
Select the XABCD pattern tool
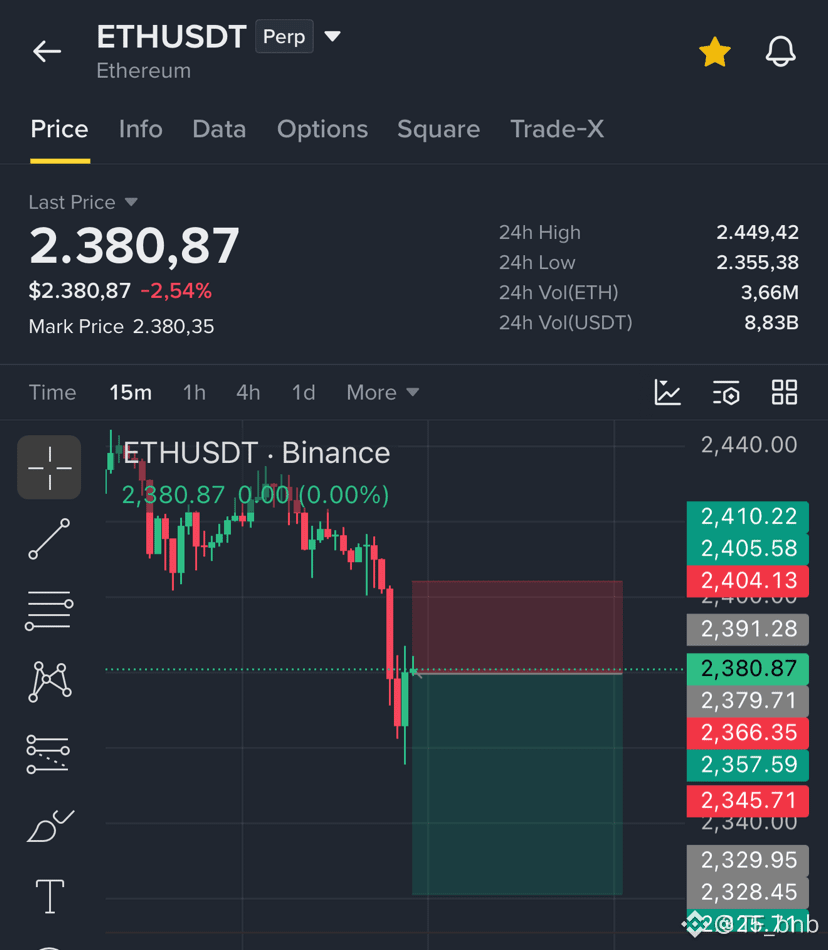click(50, 682)
